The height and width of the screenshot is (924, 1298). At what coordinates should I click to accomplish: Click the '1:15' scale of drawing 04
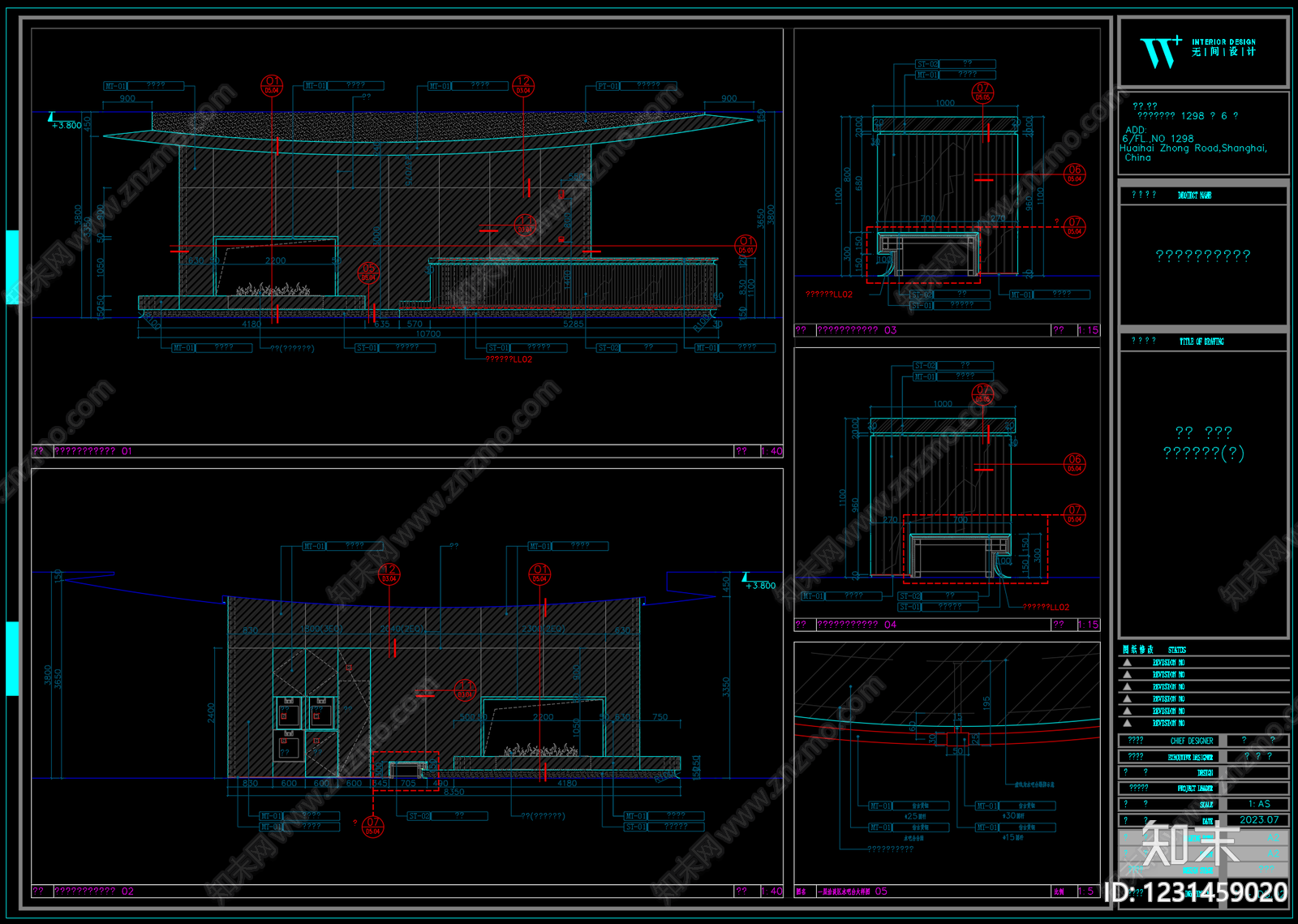pyautogui.click(x=1089, y=625)
